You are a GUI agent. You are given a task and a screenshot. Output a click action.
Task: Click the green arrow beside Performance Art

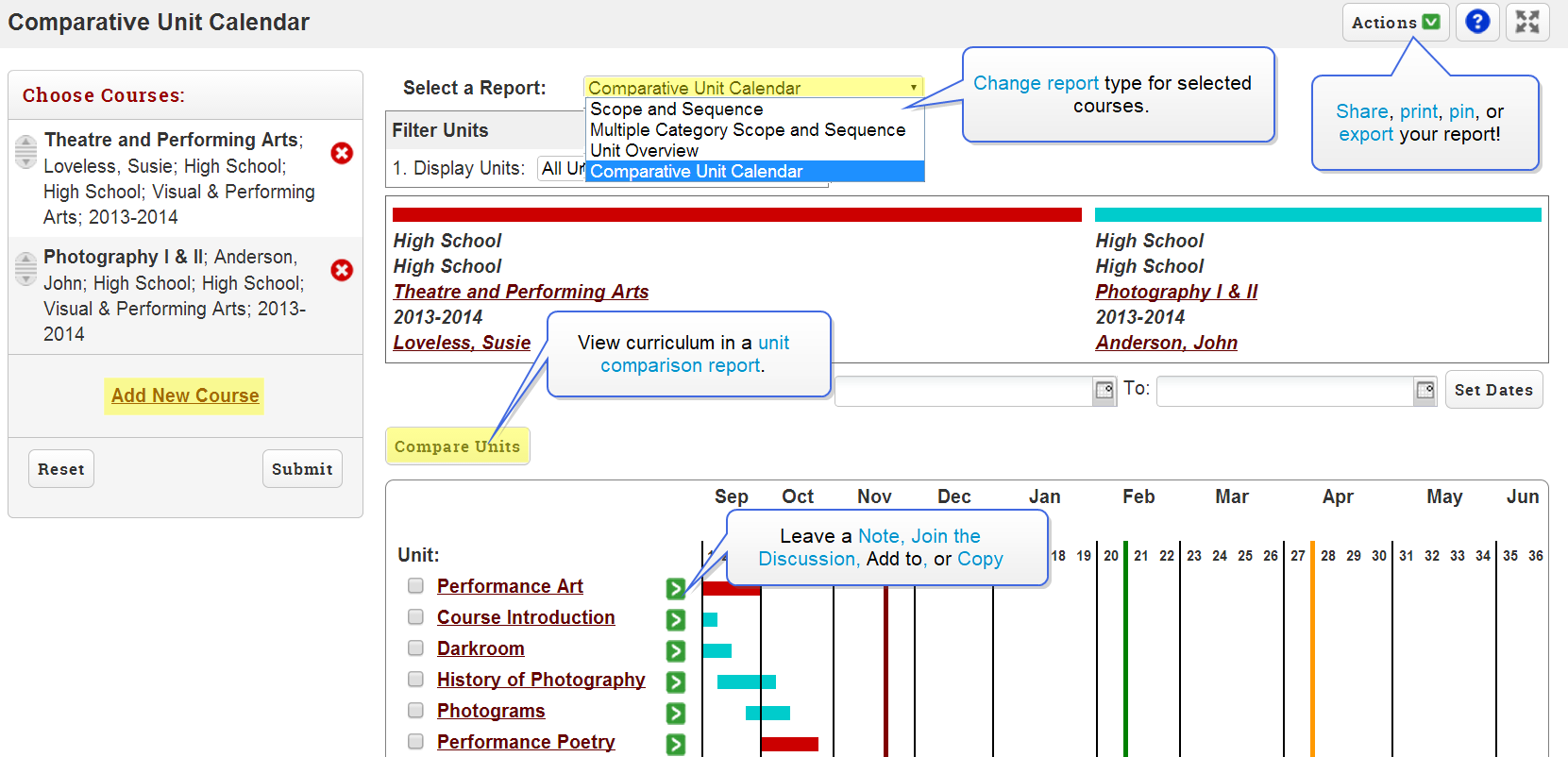tap(675, 589)
